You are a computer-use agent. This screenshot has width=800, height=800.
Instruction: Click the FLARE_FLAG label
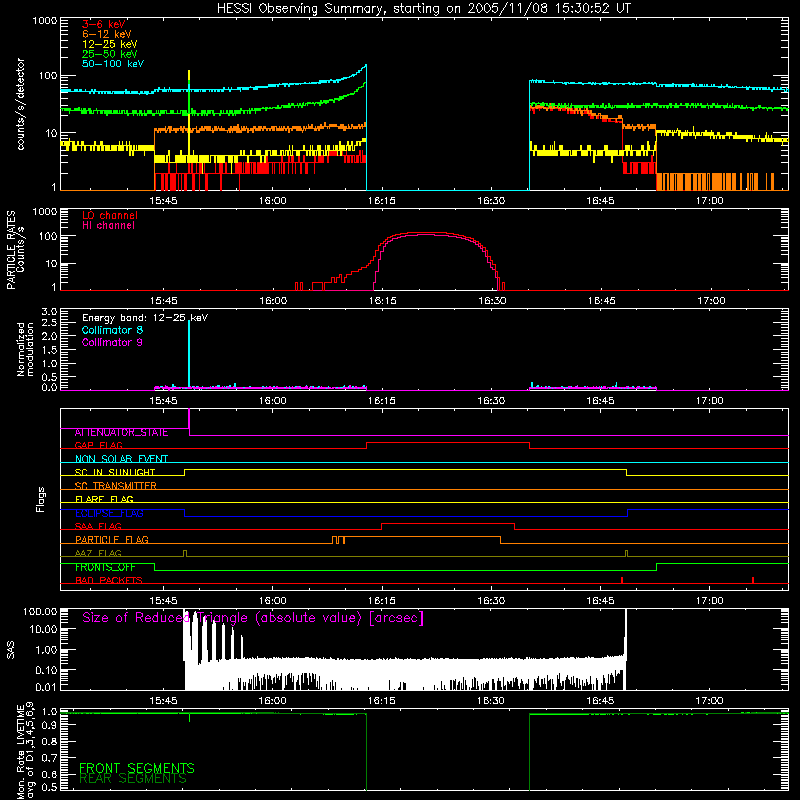104,499
